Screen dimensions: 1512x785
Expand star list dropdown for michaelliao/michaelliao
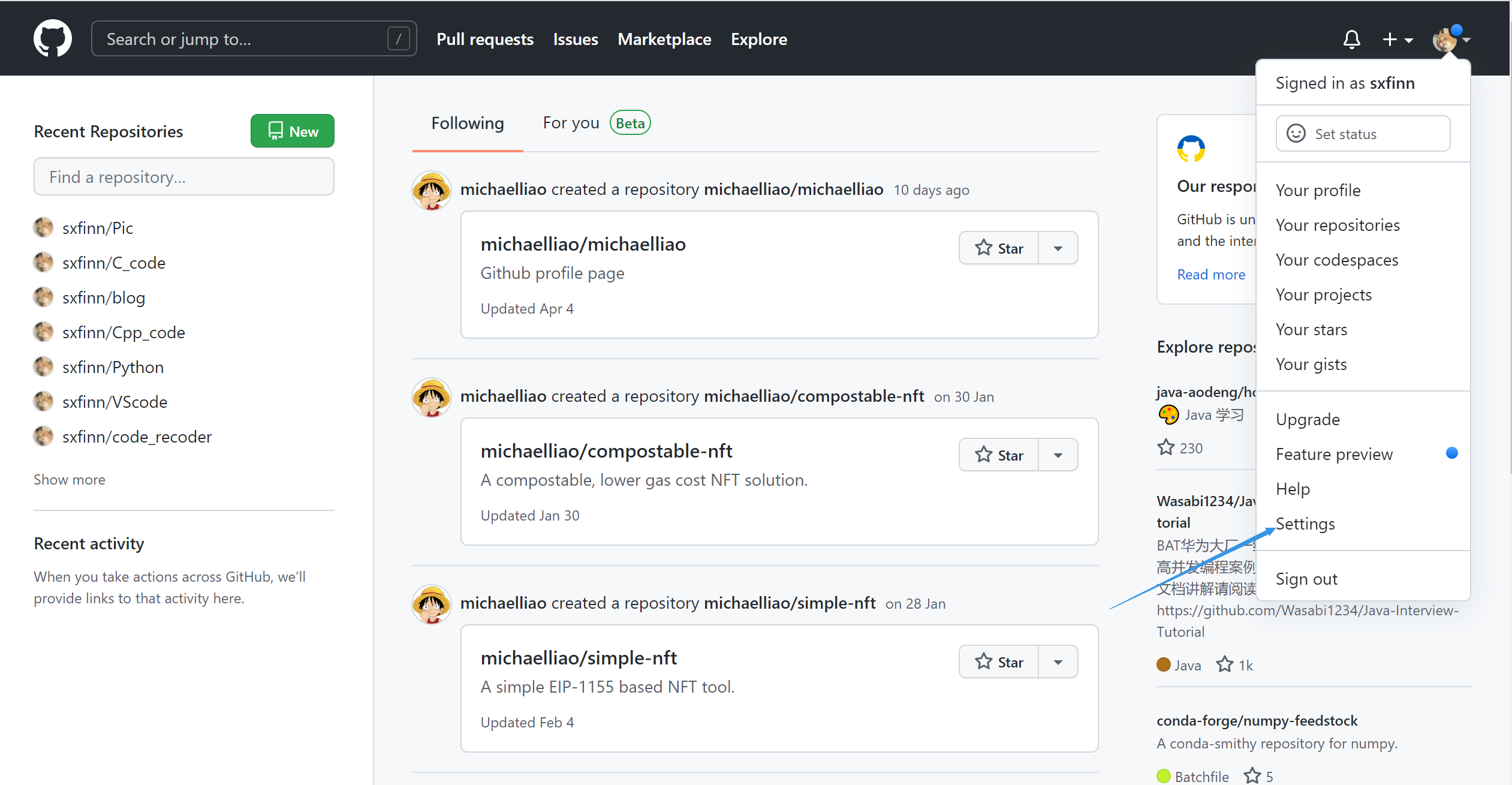1058,248
